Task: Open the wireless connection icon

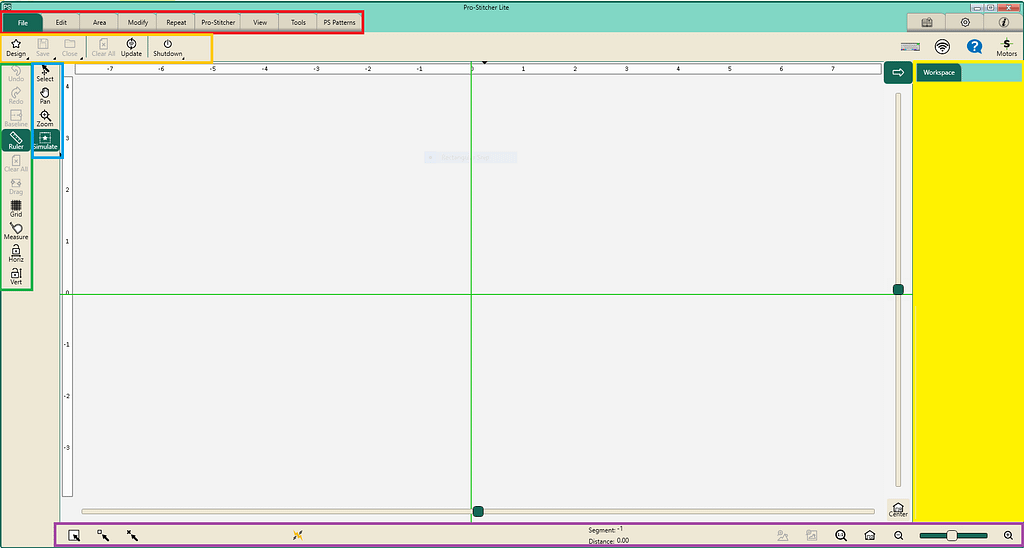Action: pyautogui.click(x=942, y=46)
